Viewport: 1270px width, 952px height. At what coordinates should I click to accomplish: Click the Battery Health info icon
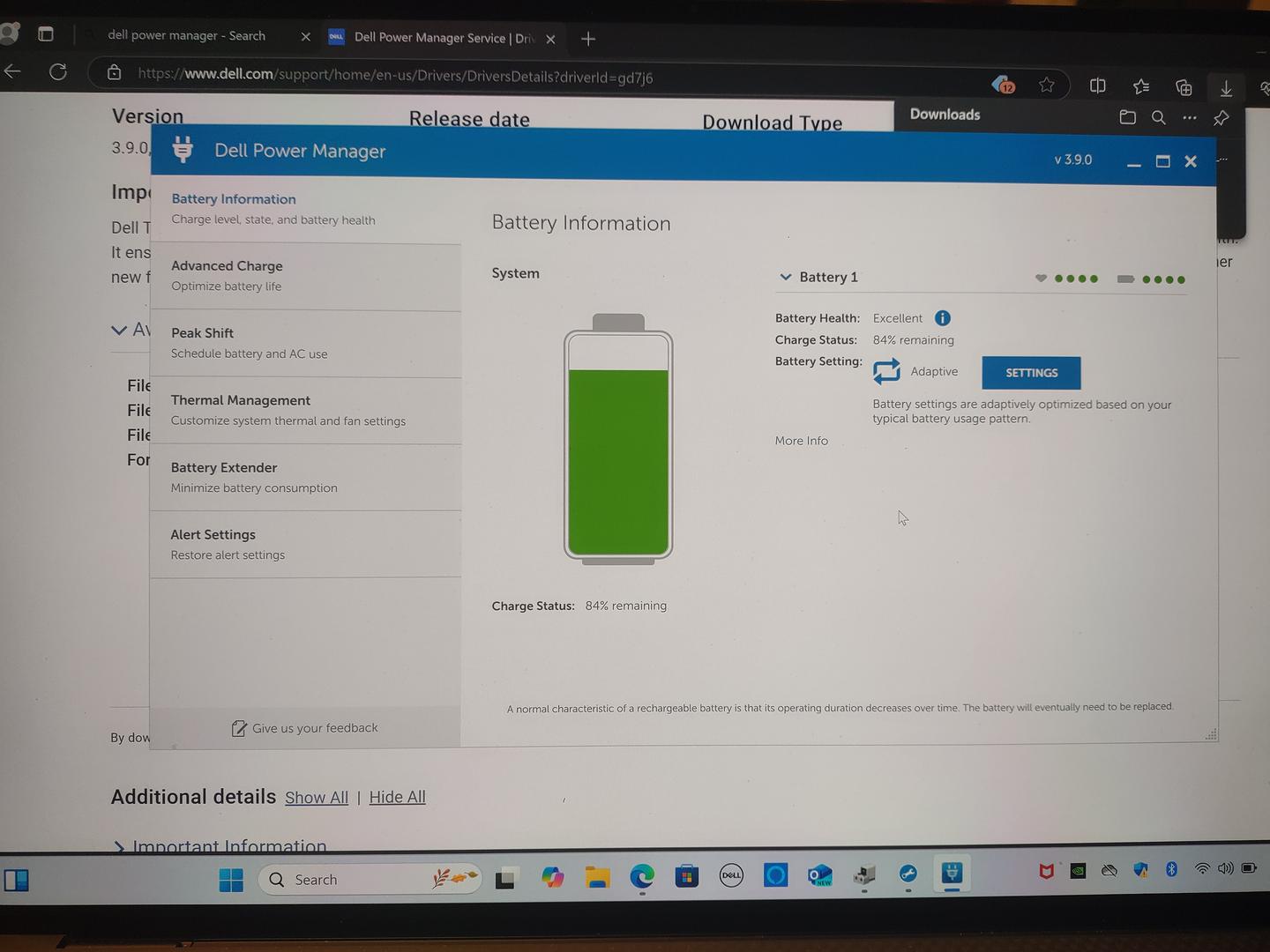tap(942, 318)
